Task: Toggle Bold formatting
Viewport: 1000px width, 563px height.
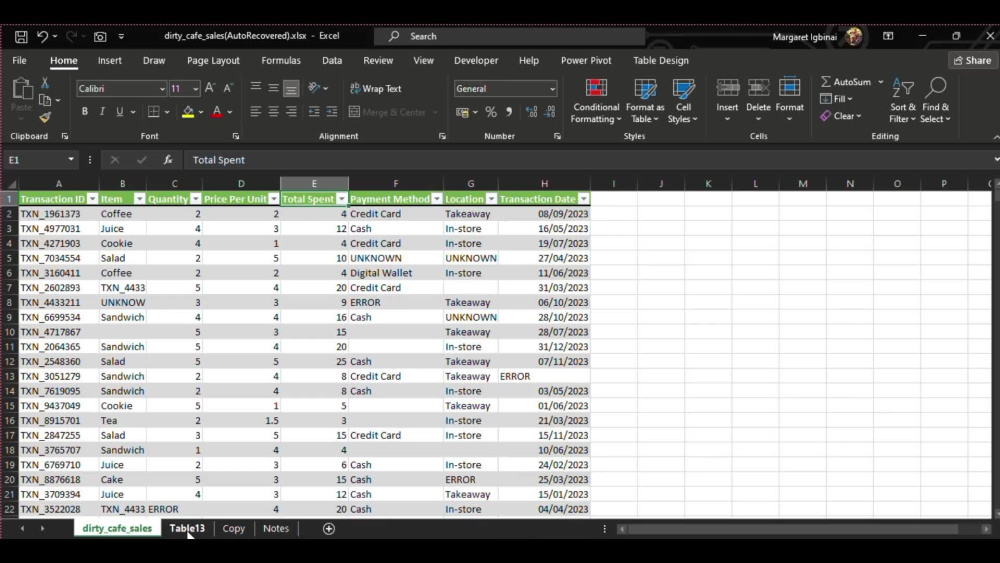Action: (84, 112)
